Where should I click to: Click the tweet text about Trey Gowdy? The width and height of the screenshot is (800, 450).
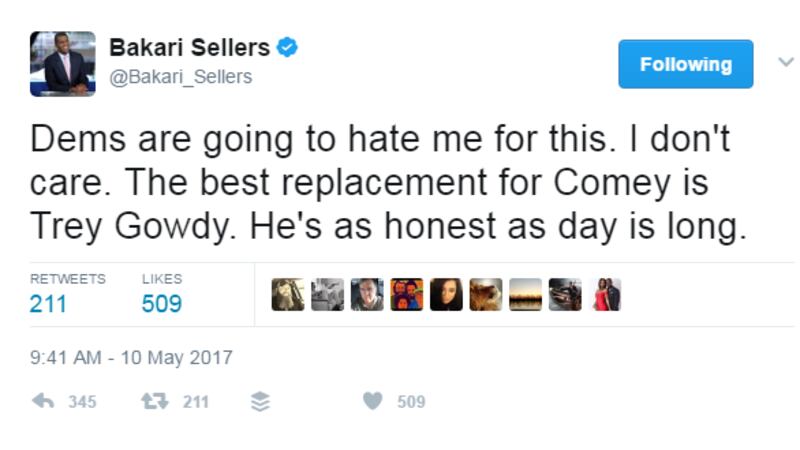coord(390,184)
